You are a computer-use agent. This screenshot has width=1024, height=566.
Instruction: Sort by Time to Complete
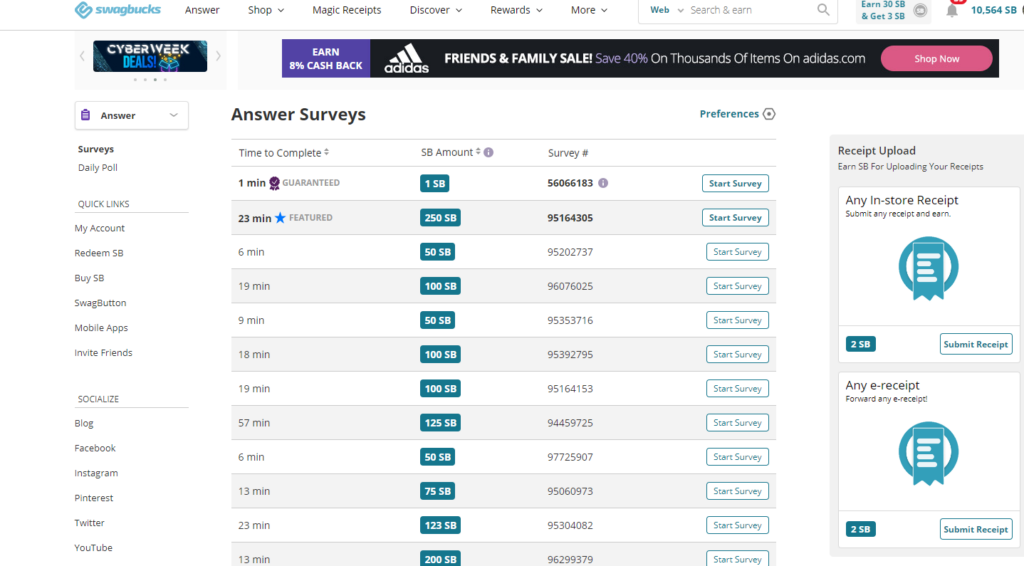coord(326,153)
